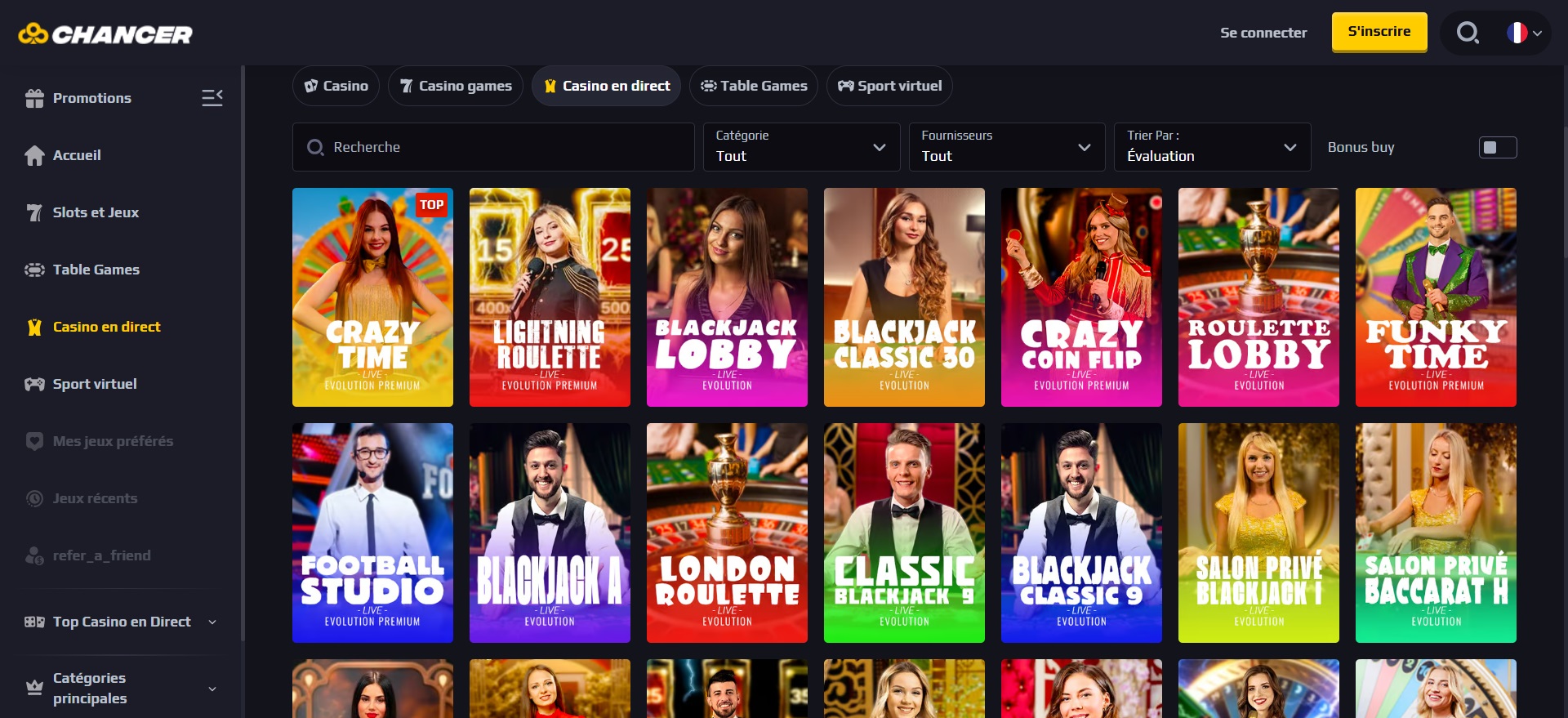The image size is (1568, 718).
Task: Open the Trier Par Évaluation dropdown
Action: 1212,147
